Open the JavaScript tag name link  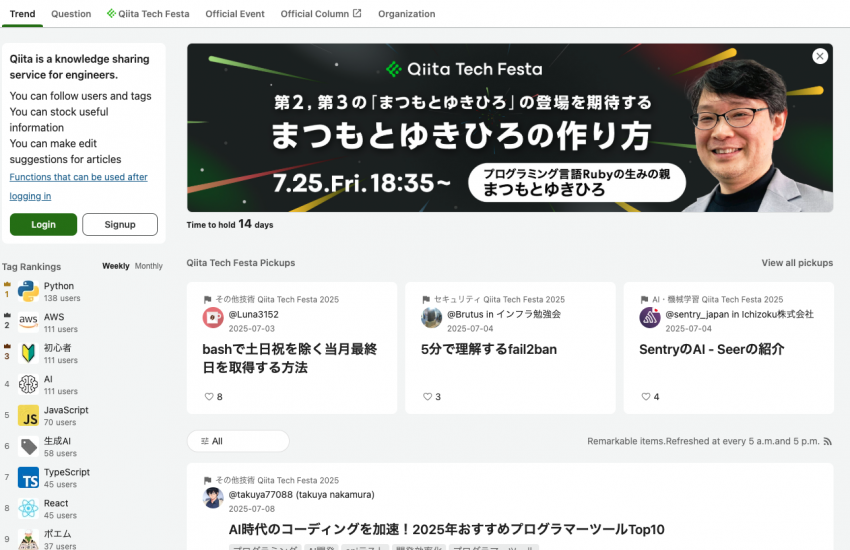click(x=66, y=410)
